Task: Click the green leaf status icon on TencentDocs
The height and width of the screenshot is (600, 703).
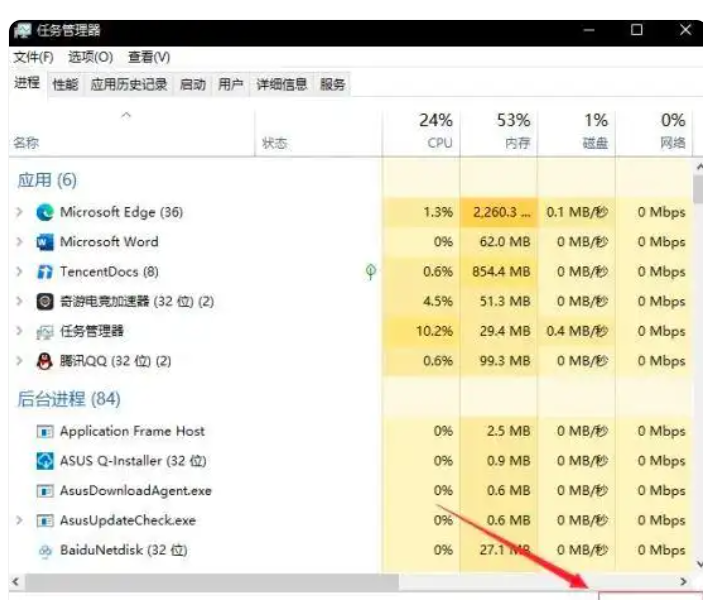Action: tap(370, 271)
